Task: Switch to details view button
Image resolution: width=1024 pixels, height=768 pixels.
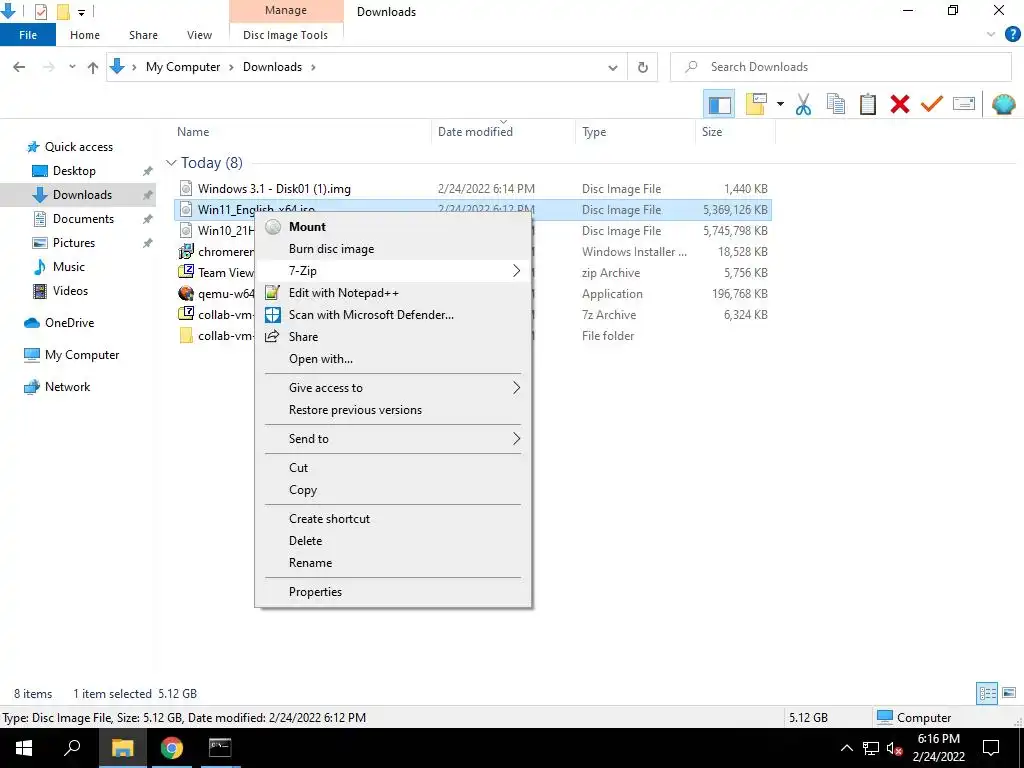Action: pyautogui.click(x=987, y=693)
